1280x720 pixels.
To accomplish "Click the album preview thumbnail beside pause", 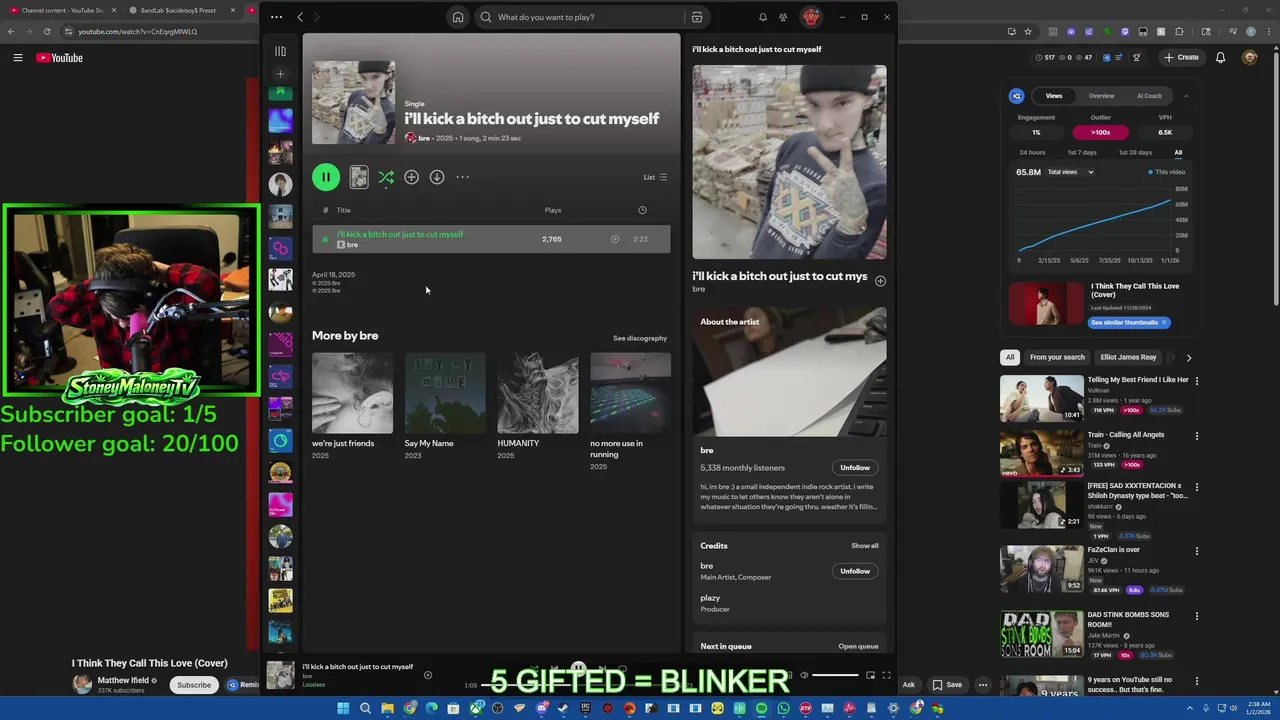I will (x=359, y=177).
